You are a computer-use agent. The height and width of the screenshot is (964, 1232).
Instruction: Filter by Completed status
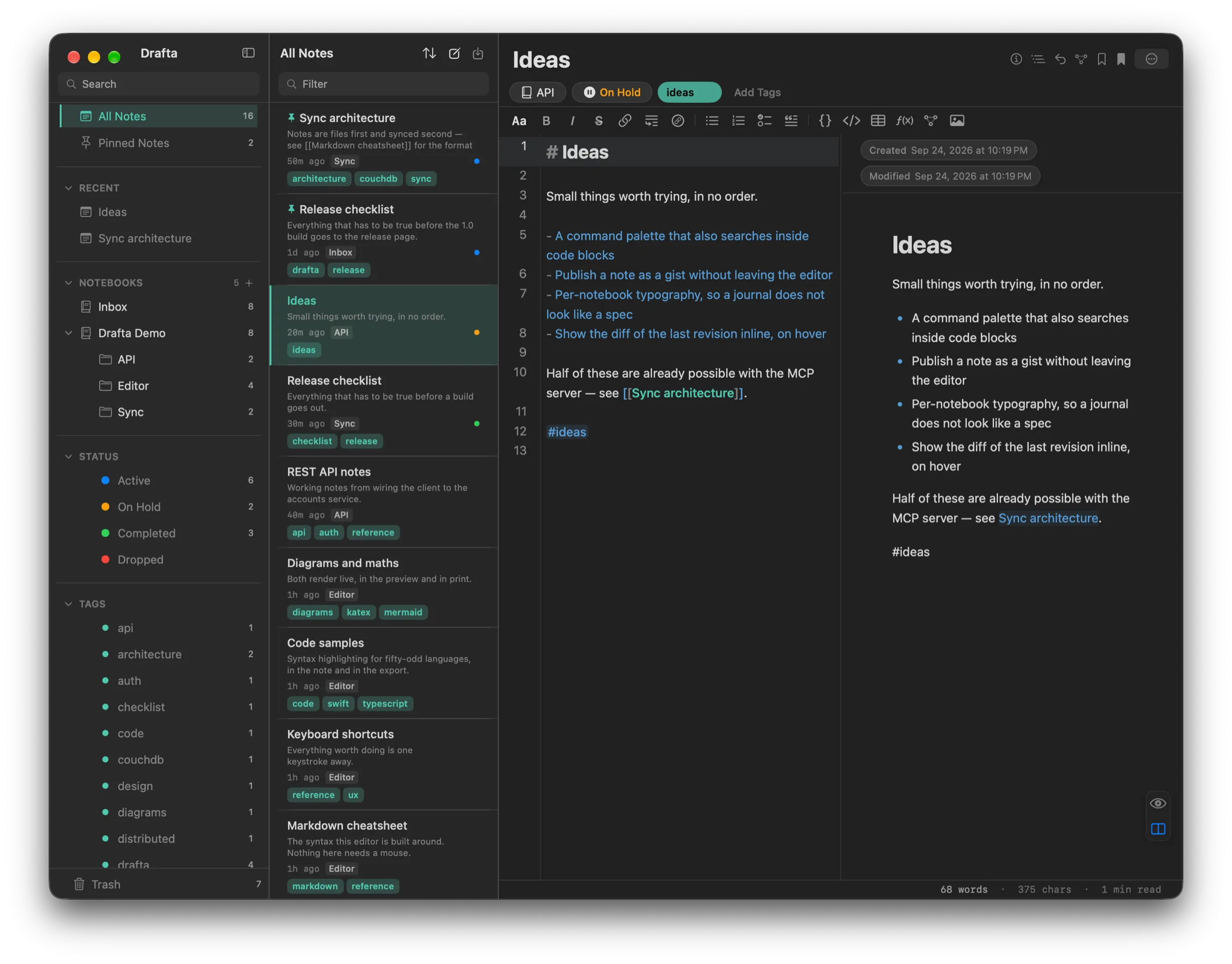(x=159, y=533)
